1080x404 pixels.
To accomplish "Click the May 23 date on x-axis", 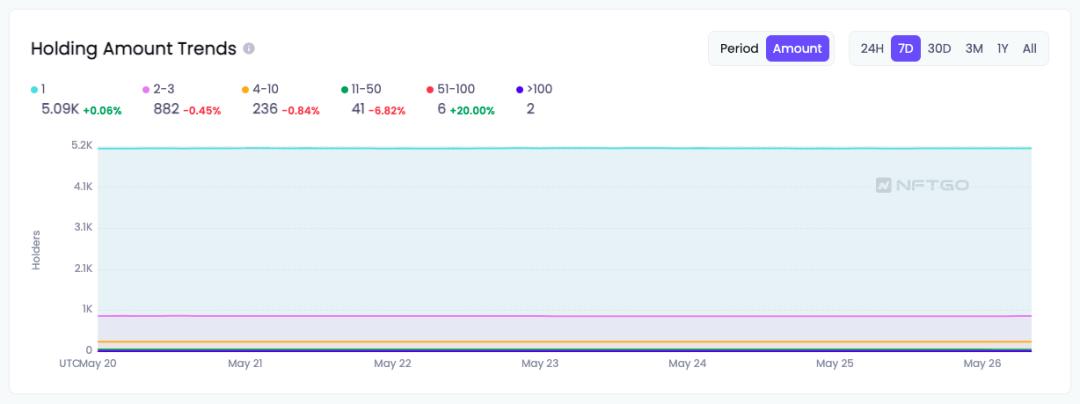I will (540, 364).
